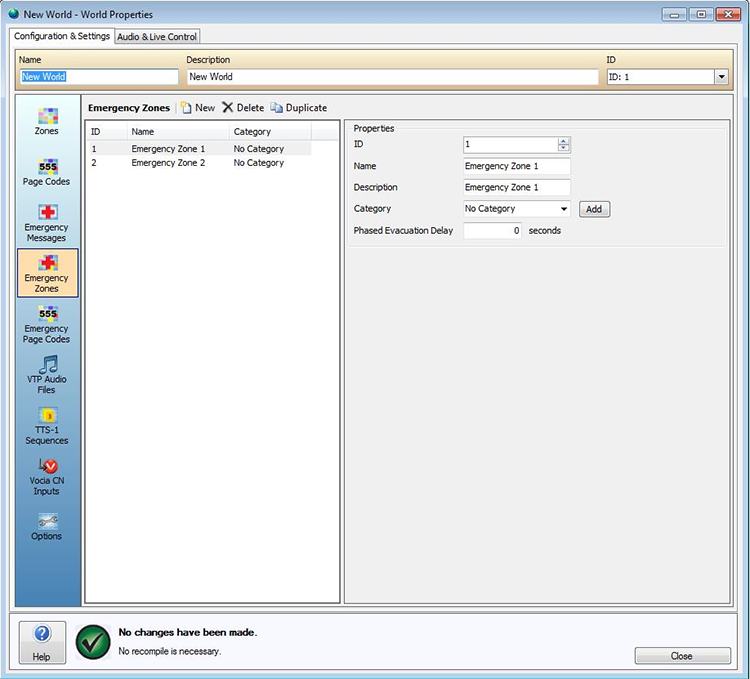Click the zone Name field in Properties
This screenshot has width=750, height=679.
point(517,166)
